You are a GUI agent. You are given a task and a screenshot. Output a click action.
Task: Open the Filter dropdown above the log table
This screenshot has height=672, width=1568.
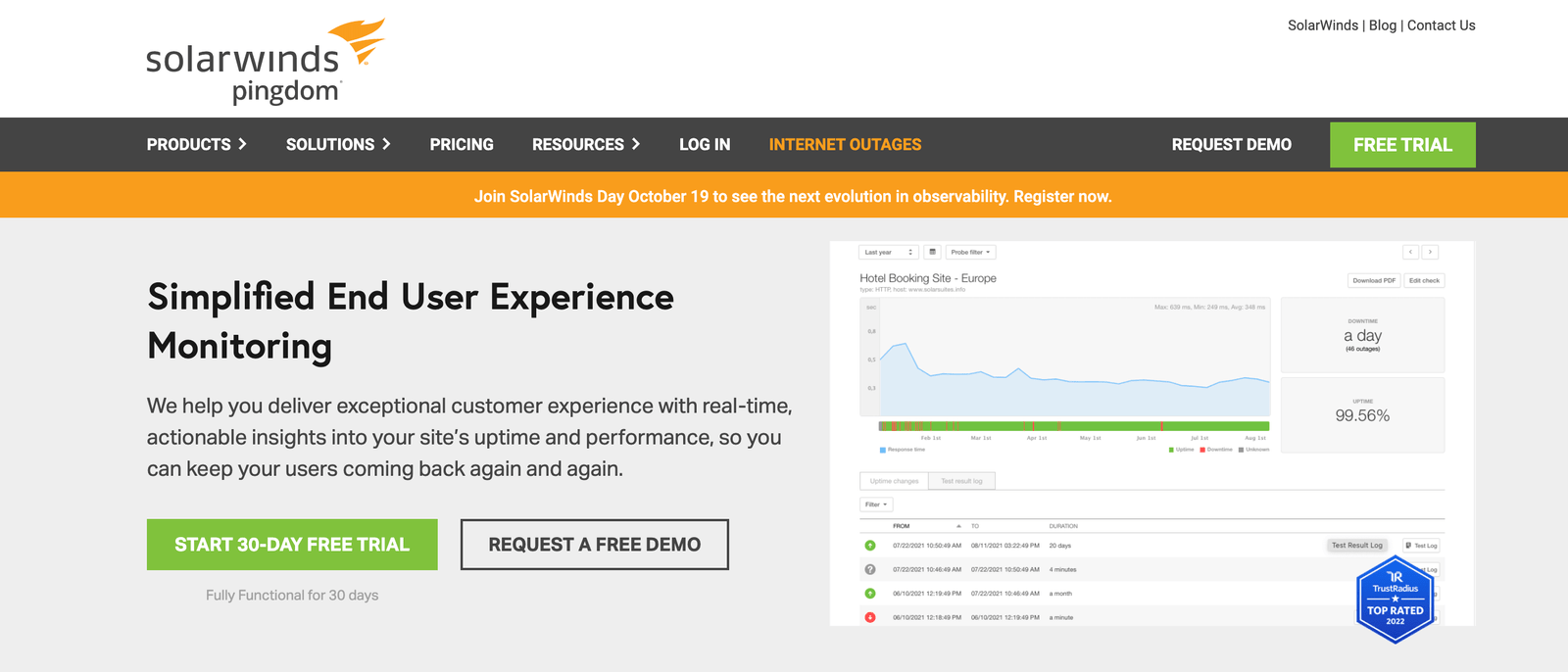click(876, 504)
